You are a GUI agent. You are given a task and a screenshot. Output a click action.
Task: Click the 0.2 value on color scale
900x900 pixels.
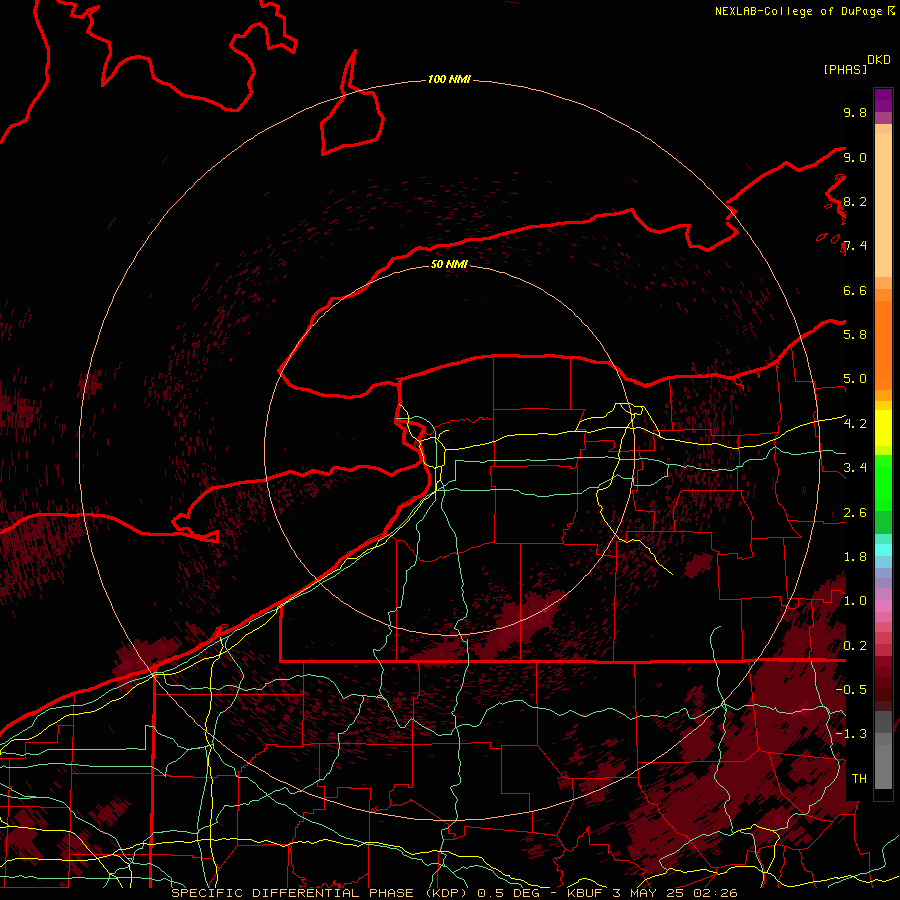point(855,646)
